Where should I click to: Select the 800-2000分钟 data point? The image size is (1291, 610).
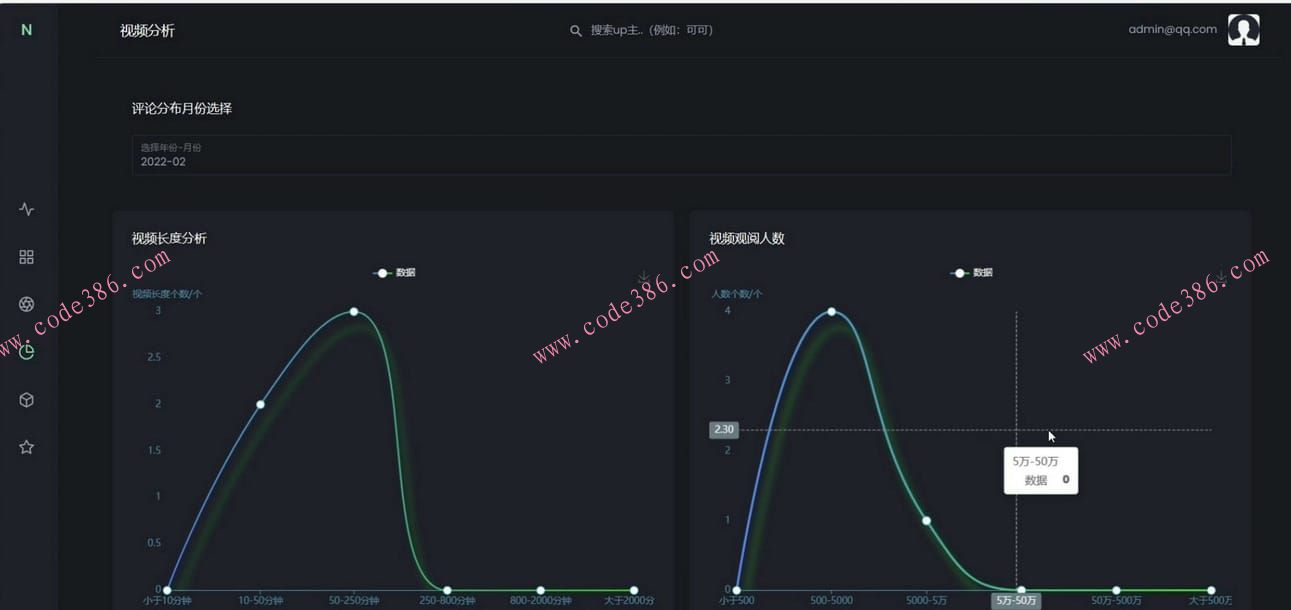pos(541,590)
